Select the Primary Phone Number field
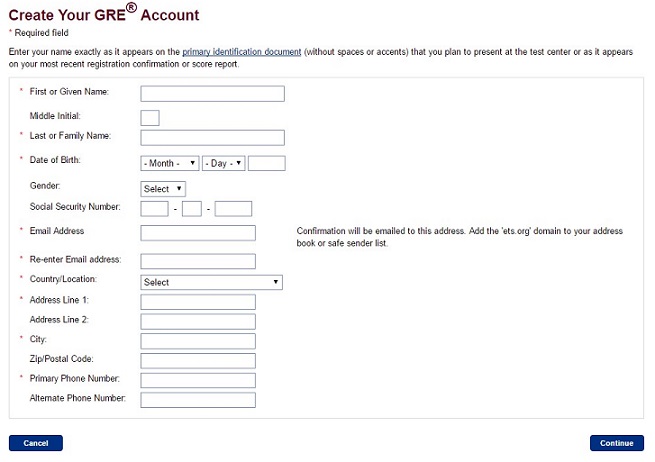655x462 pixels. [x=198, y=381]
